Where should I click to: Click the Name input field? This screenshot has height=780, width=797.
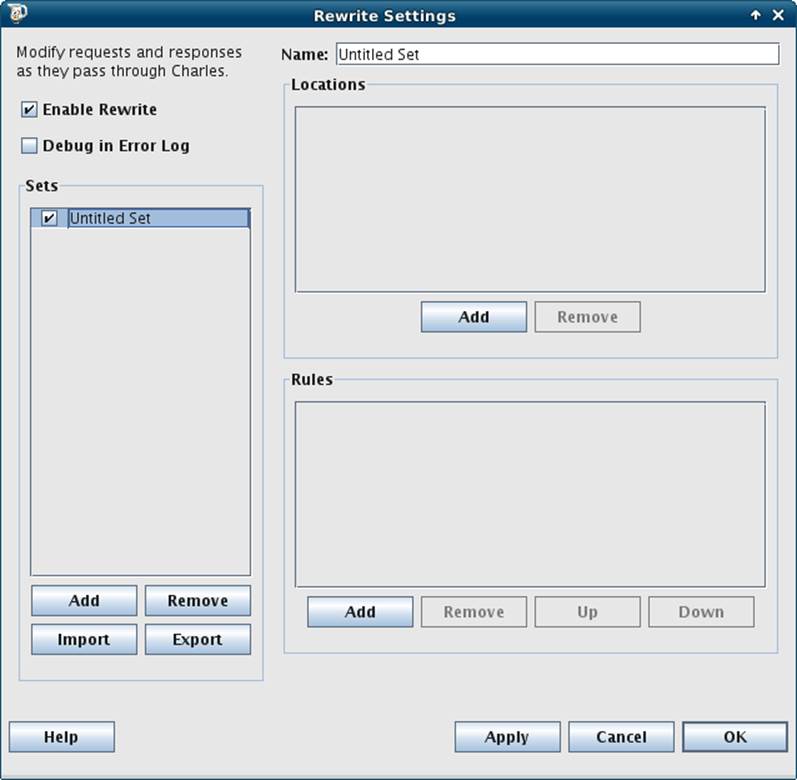click(x=557, y=54)
